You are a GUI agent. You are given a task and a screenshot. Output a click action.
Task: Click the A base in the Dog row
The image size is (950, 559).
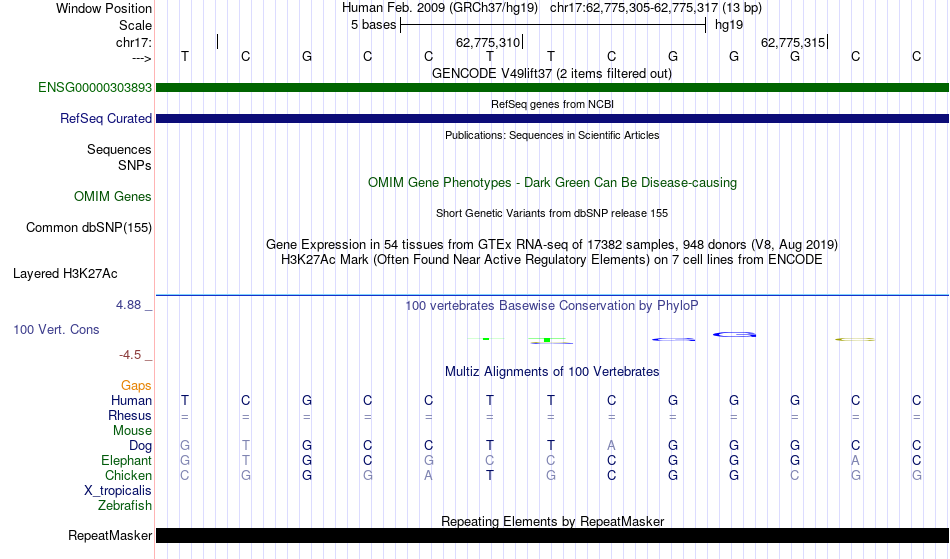click(611, 446)
